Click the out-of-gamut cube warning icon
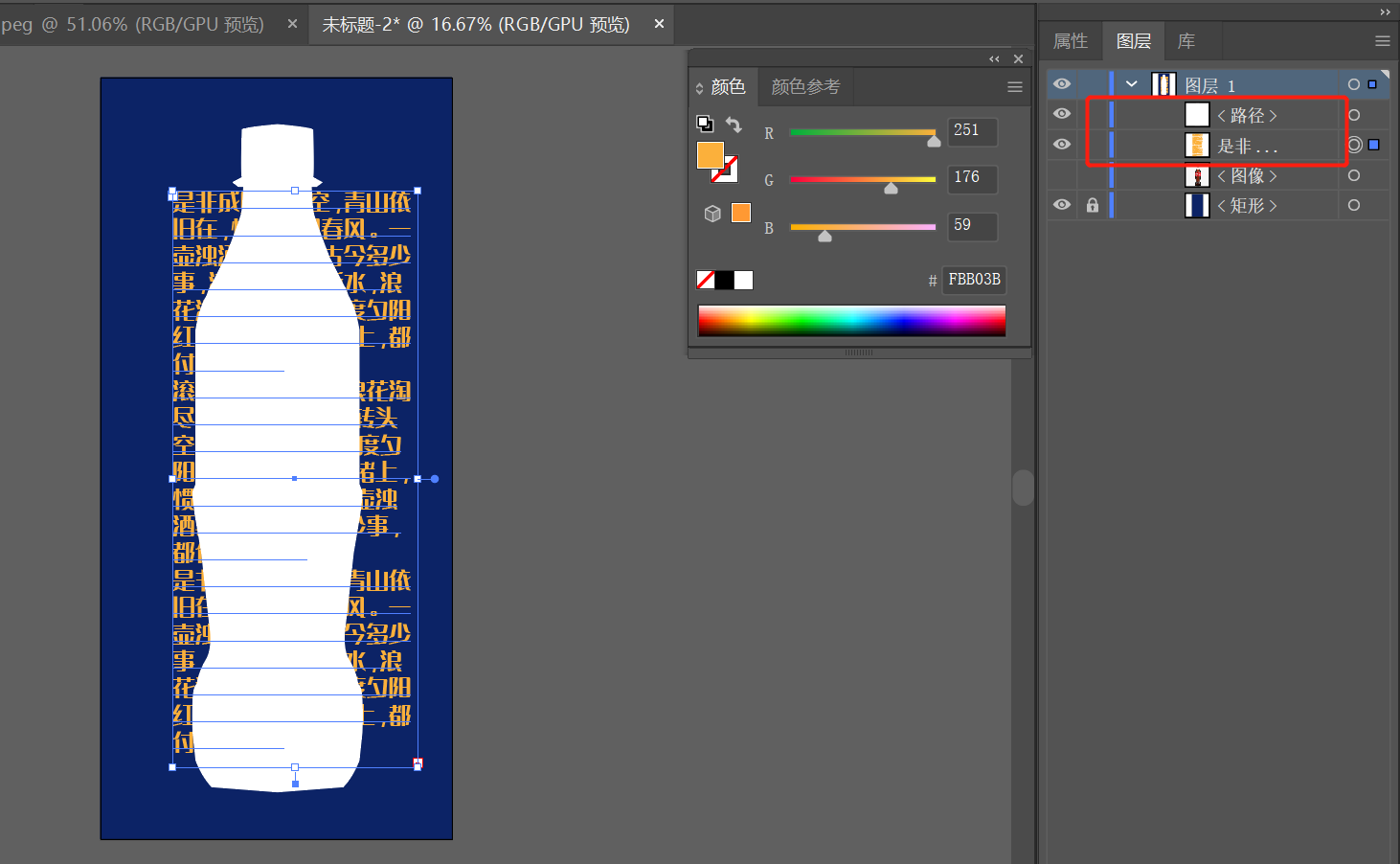This screenshot has height=864, width=1400. pos(712,213)
